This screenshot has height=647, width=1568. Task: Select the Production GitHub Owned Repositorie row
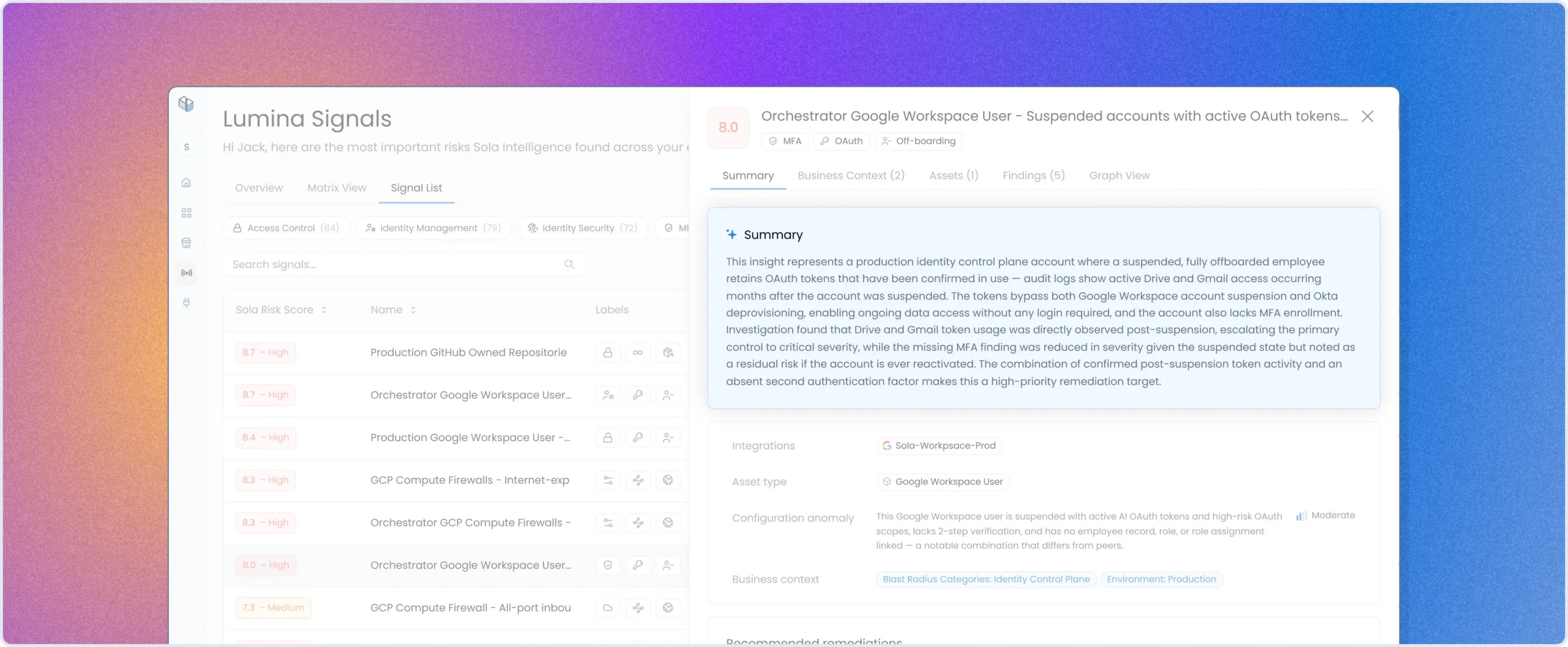456,353
